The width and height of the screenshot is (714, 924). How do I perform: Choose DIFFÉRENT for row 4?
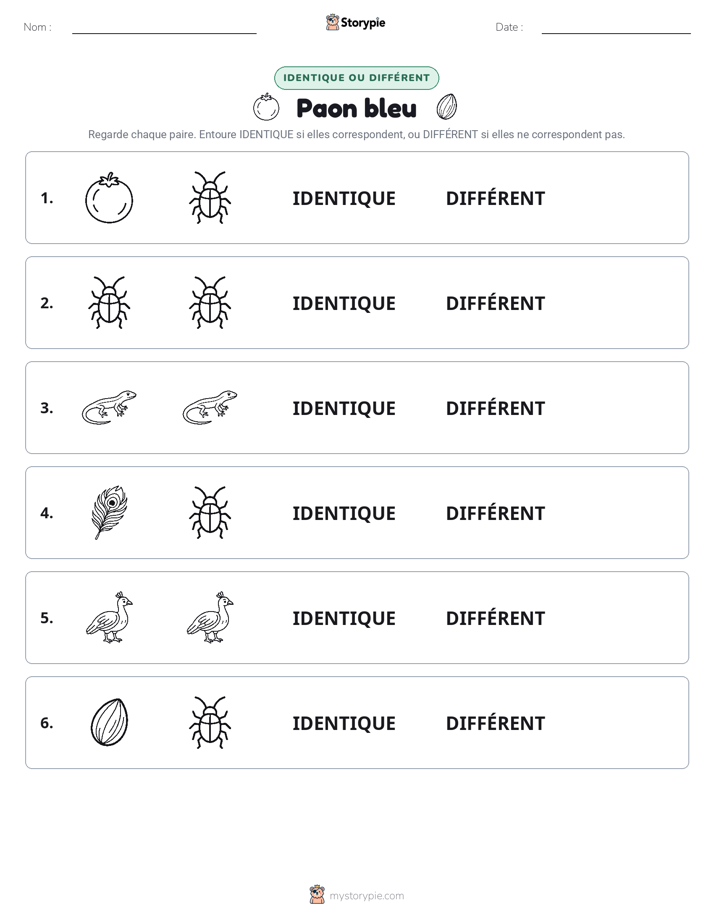click(x=495, y=513)
